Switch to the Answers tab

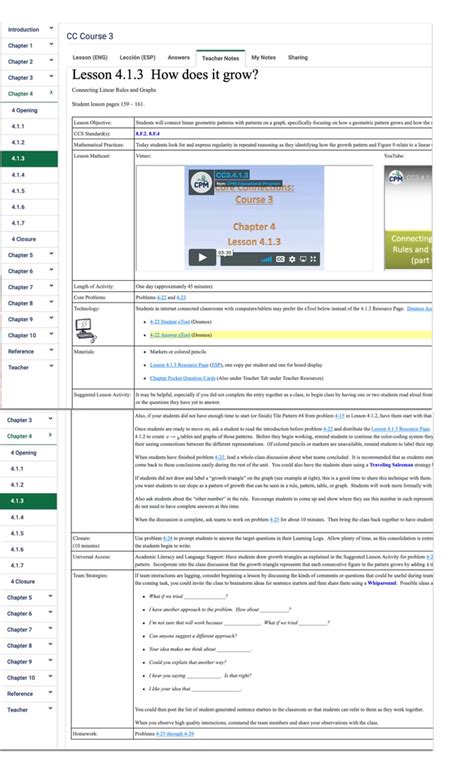coord(179,58)
